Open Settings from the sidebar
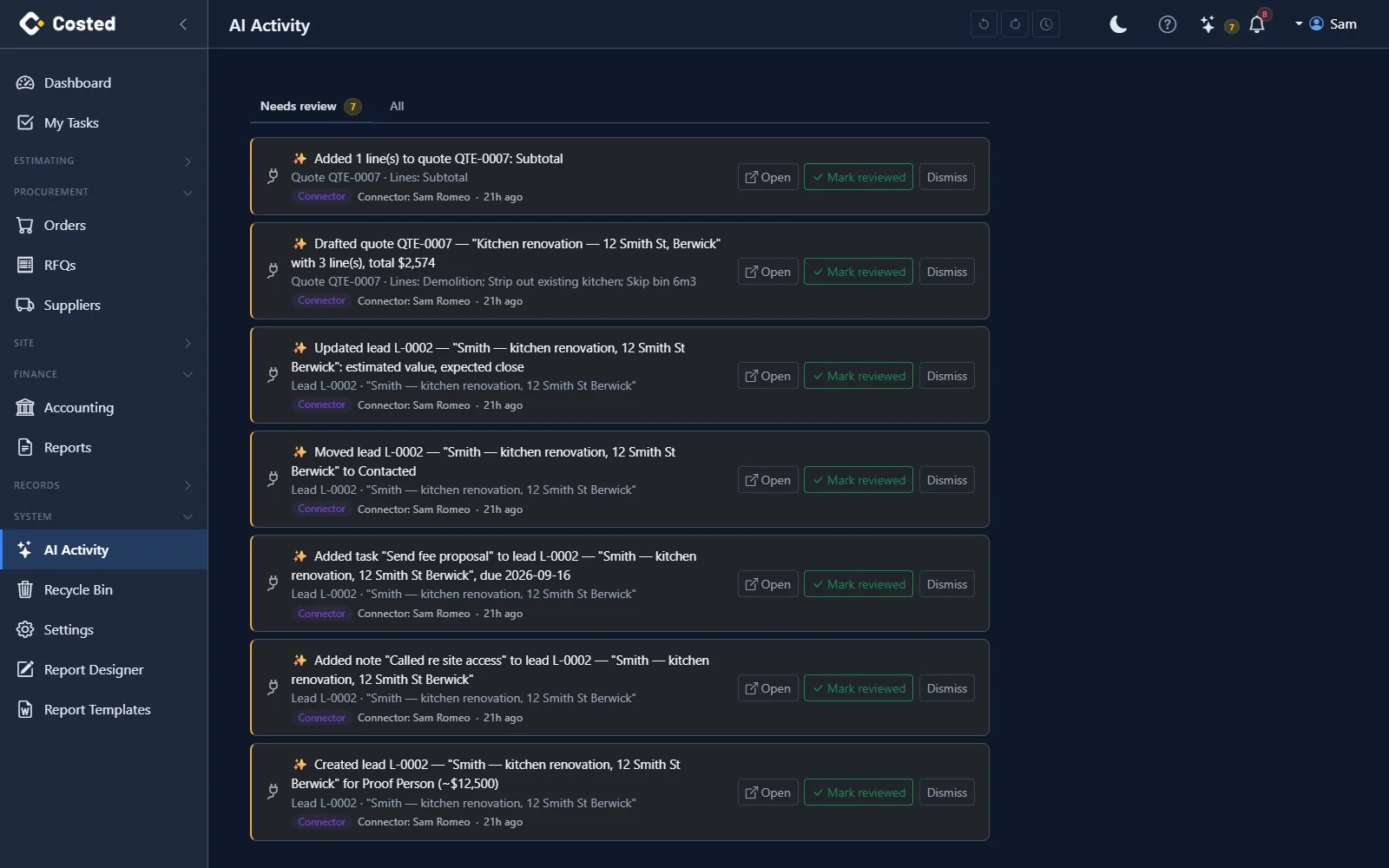1389x868 pixels. click(103, 629)
